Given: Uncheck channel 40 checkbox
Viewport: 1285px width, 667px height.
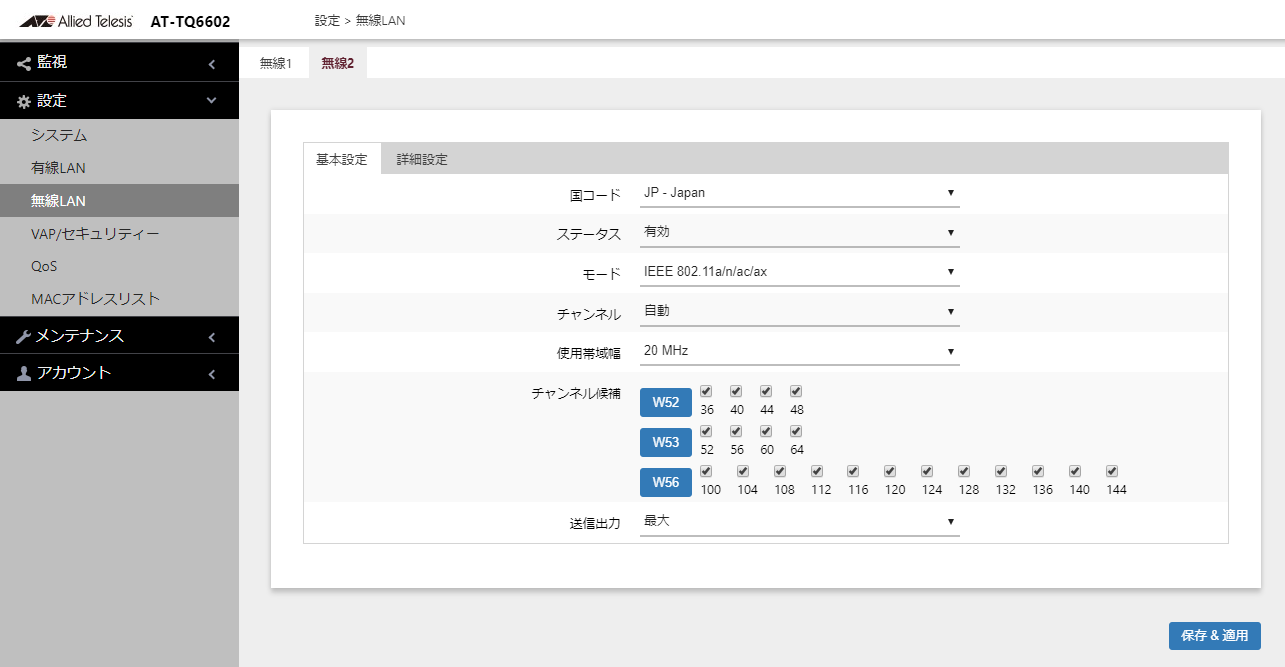Looking at the screenshot, I should click(736, 391).
